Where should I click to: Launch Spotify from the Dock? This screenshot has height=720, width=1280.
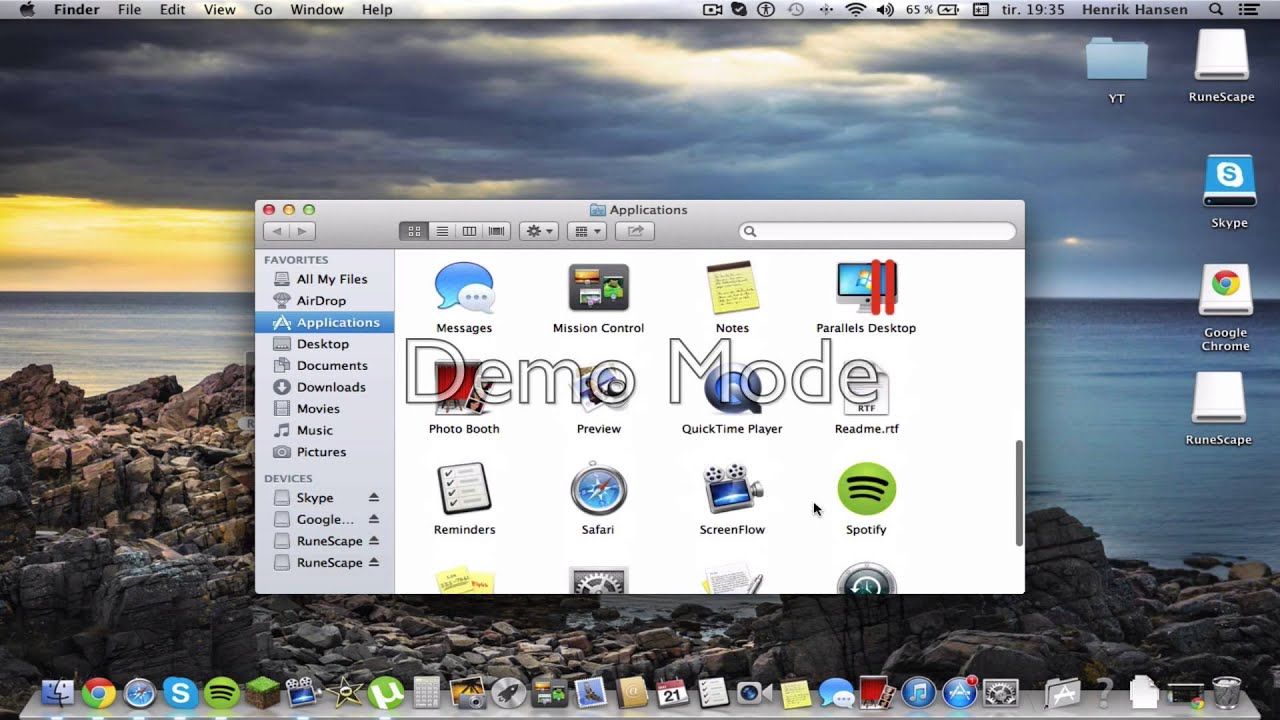click(221, 692)
